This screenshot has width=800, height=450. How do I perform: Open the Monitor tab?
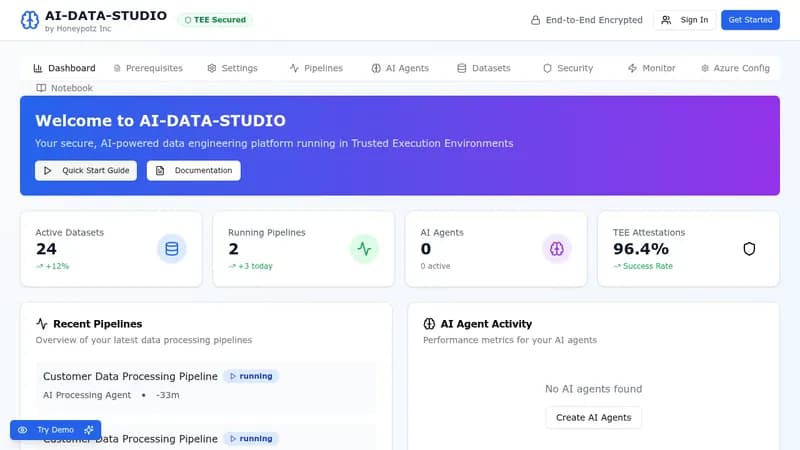(652, 68)
